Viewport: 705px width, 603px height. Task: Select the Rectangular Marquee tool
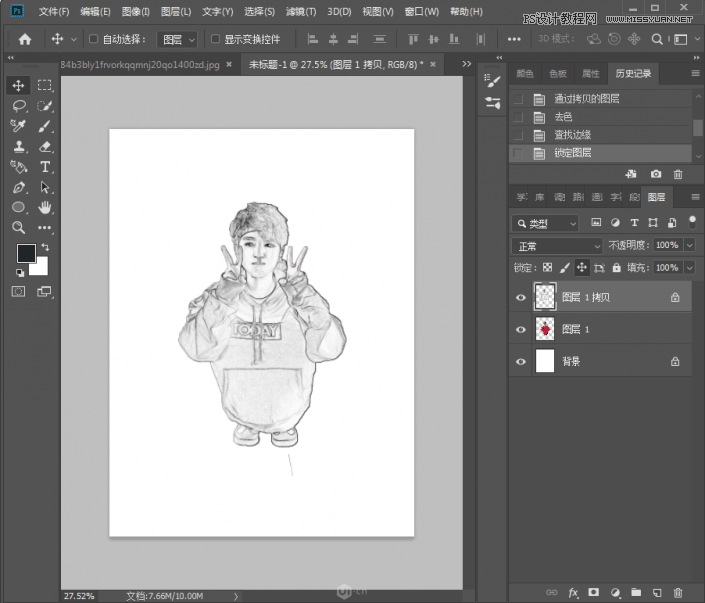[44, 85]
